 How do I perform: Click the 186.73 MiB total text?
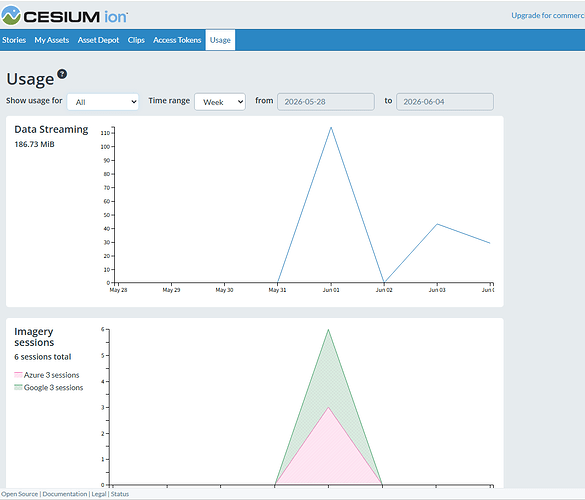click(34, 144)
